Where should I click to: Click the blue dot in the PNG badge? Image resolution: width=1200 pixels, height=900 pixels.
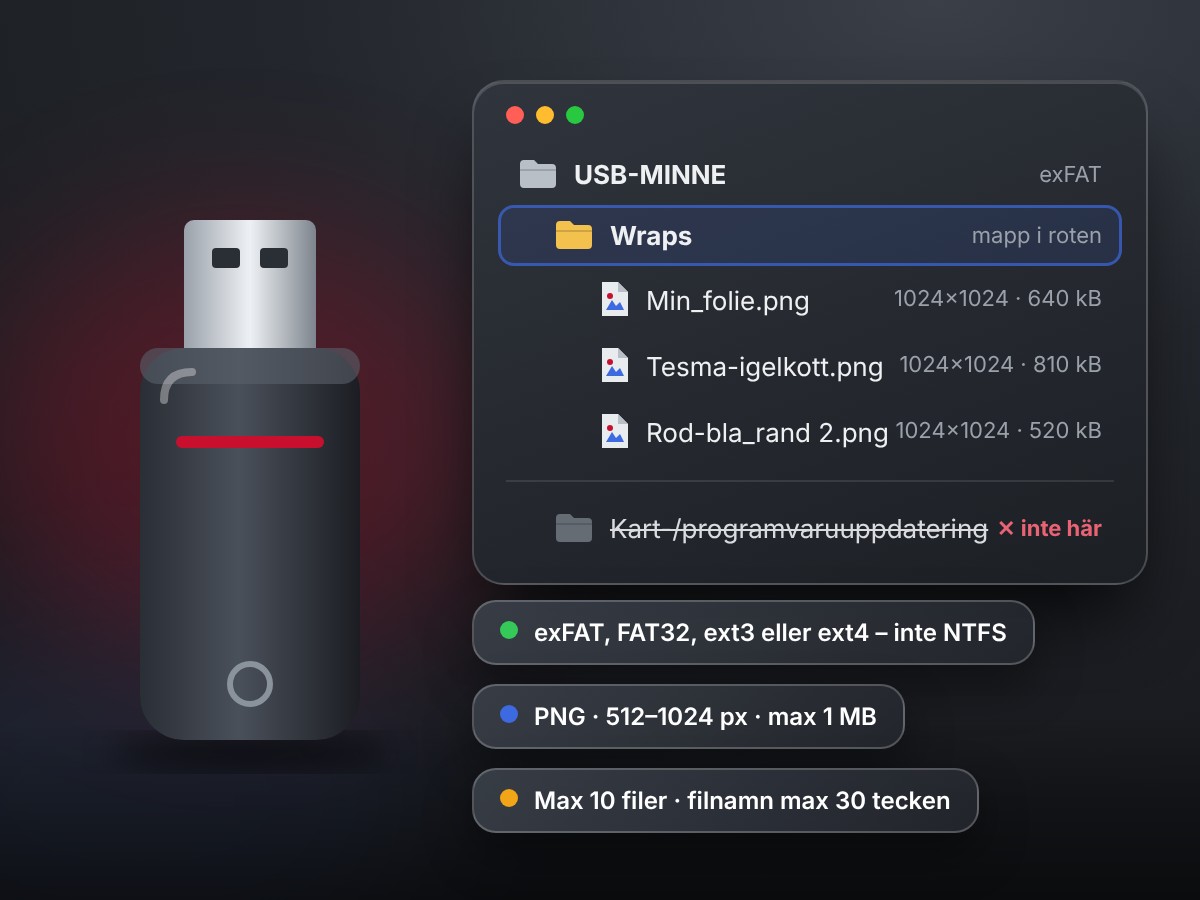coord(509,714)
